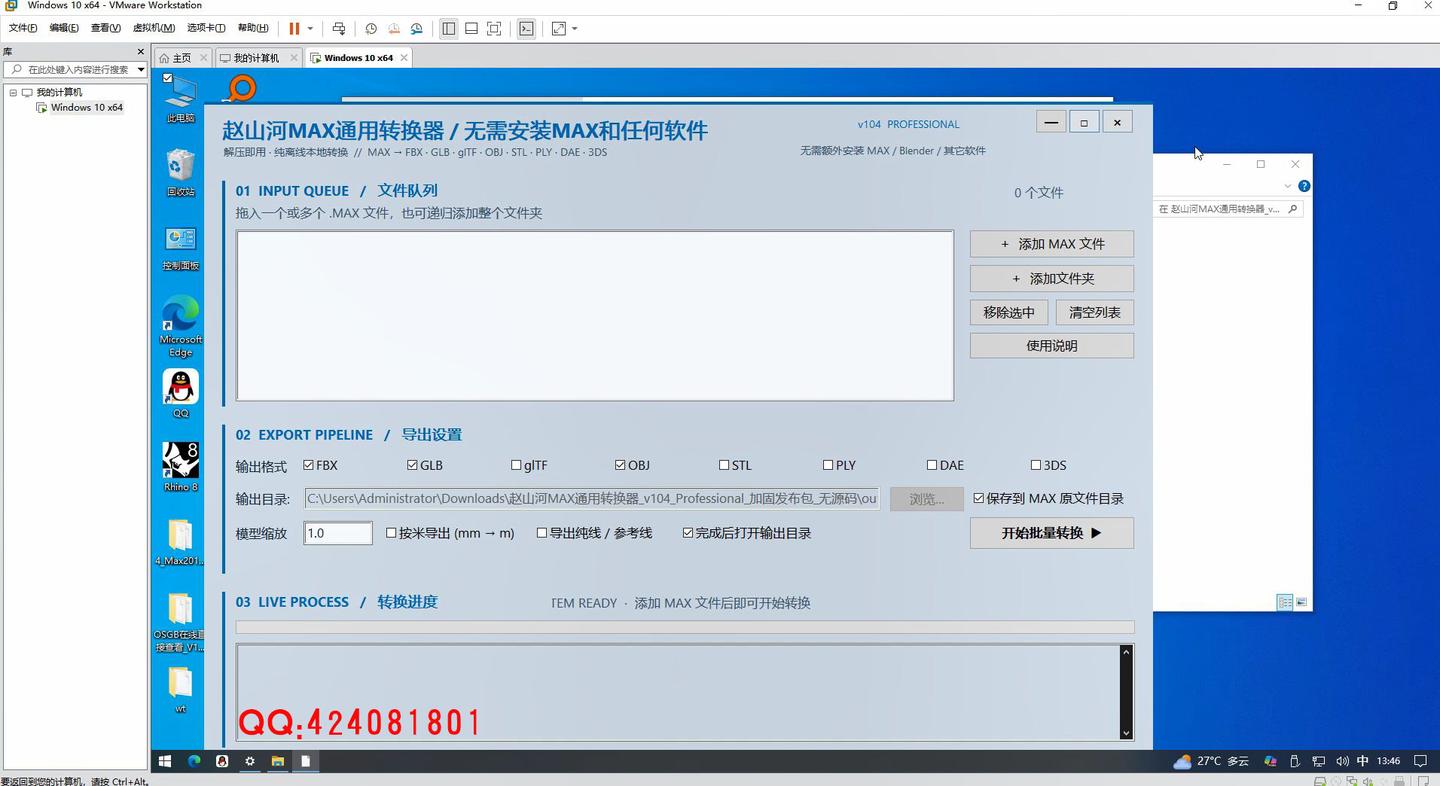Close the Windows 10 x64 tab
Viewport: 1440px width, 786px height.
click(x=404, y=58)
